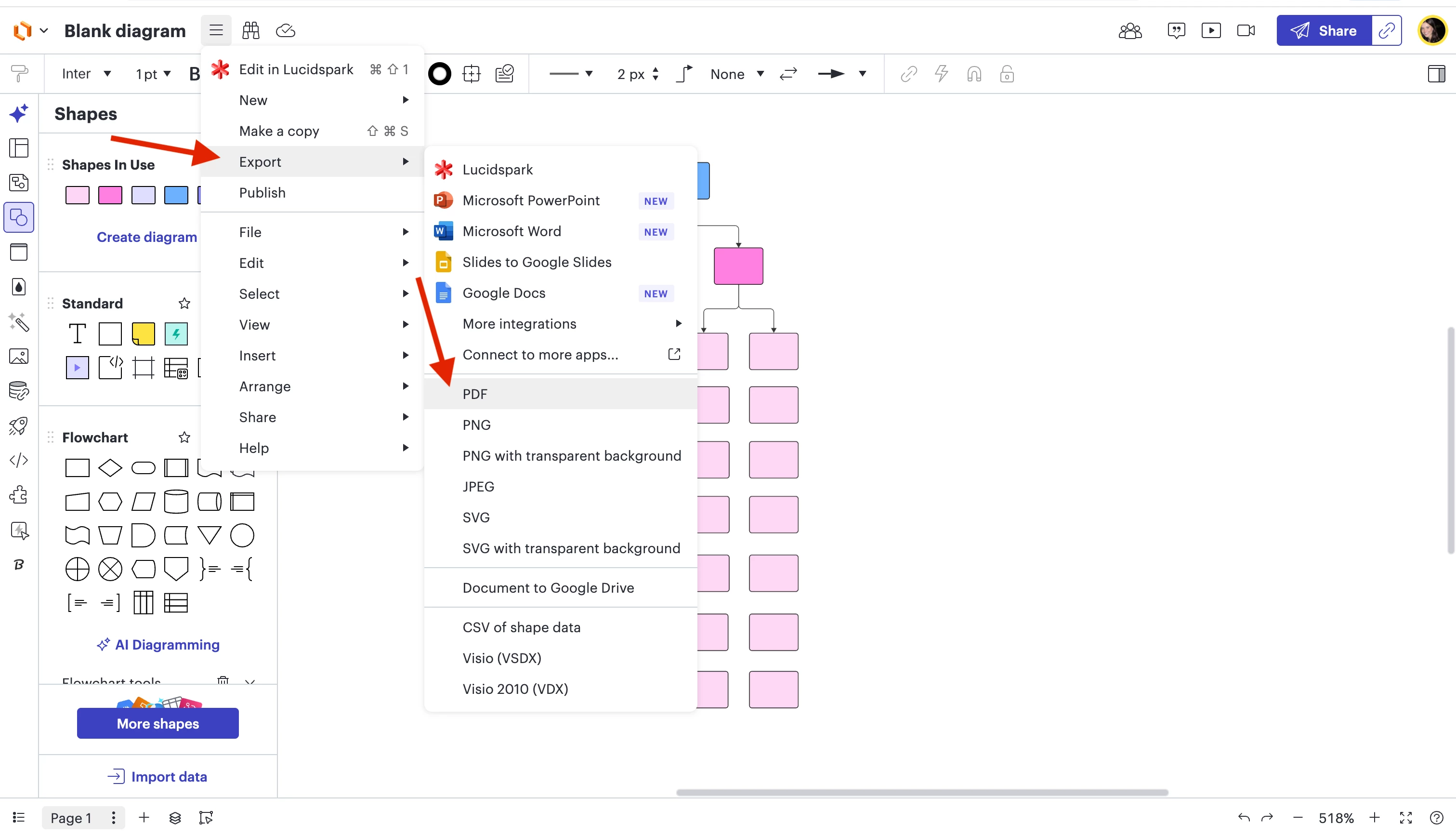The height and width of the screenshot is (837, 1456).
Task: Open the Inter font dropdown
Action: (x=86, y=74)
